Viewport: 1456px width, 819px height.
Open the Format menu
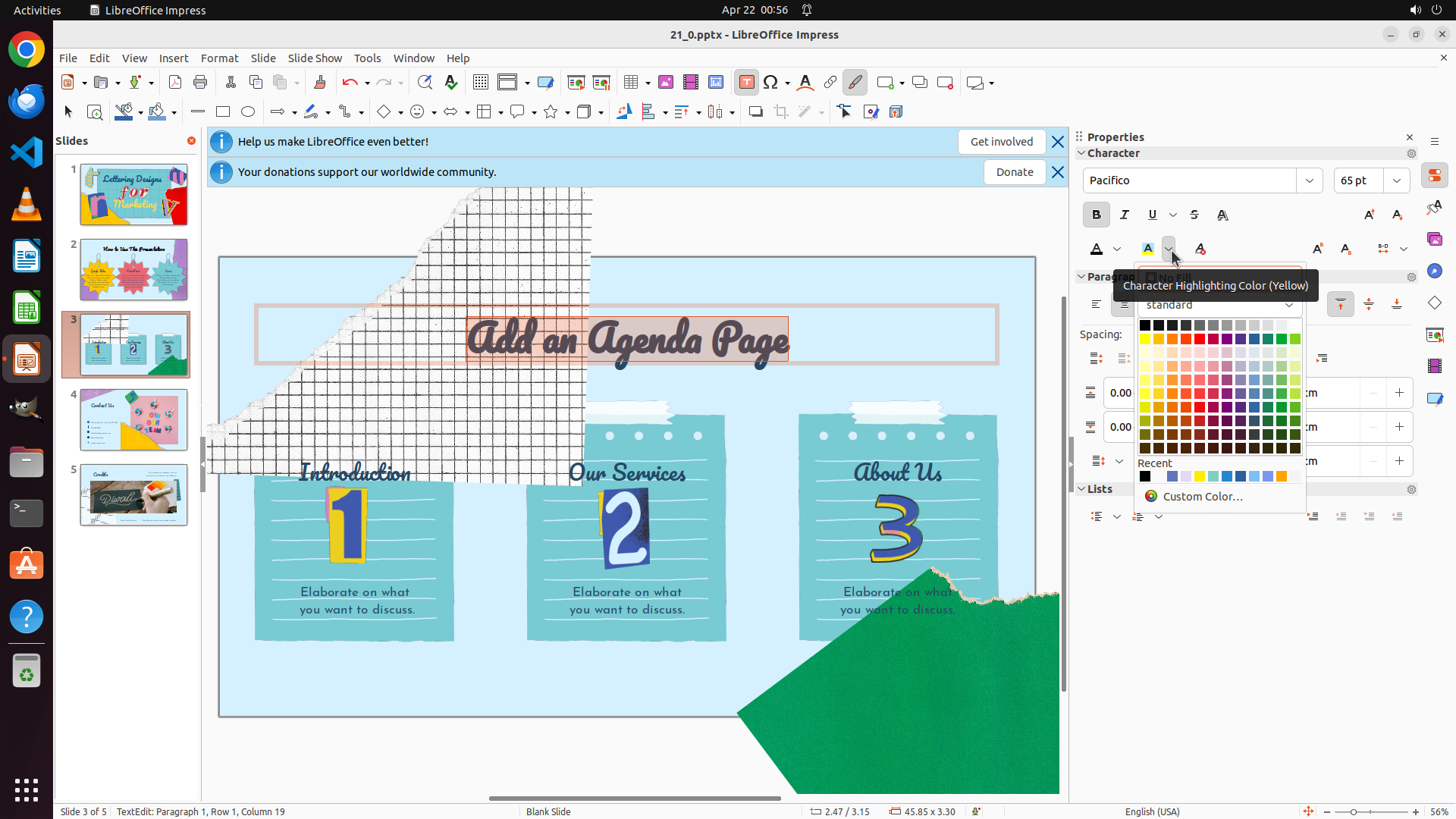[x=219, y=58]
